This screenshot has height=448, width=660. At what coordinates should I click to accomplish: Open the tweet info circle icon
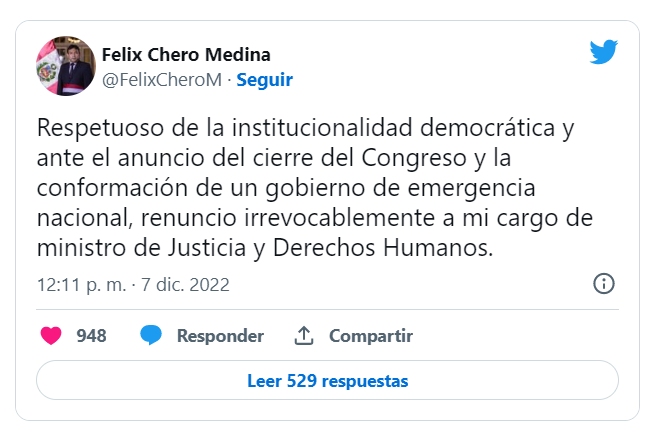click(x=604, y=284)
